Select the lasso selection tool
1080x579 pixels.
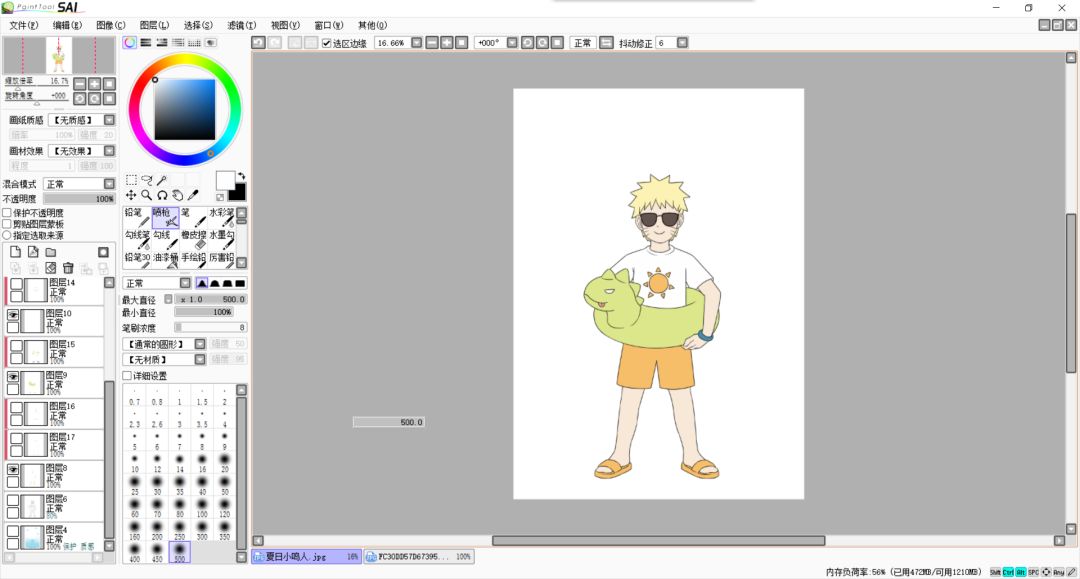tap(147, 180)
